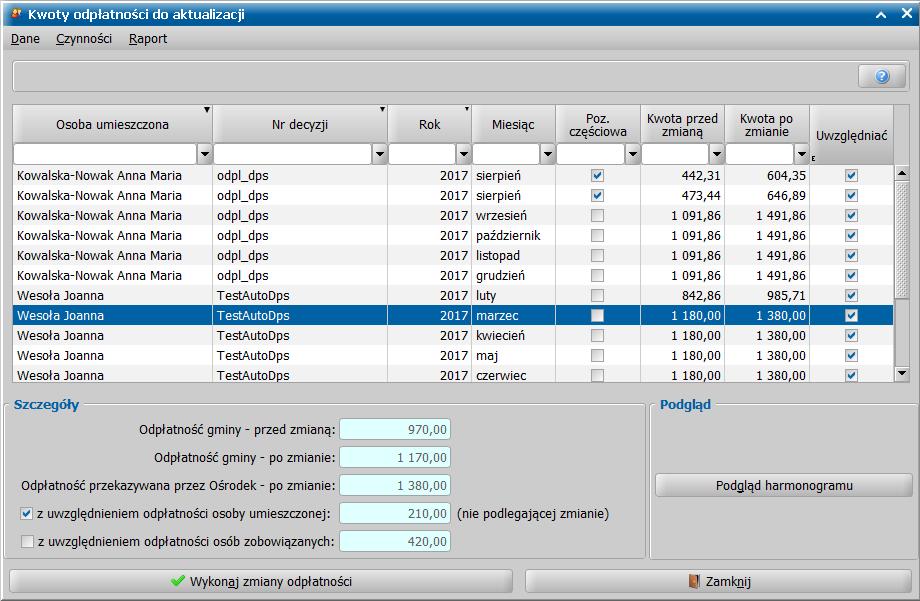Click the app icon in title bar

click(x=16, y=13)
